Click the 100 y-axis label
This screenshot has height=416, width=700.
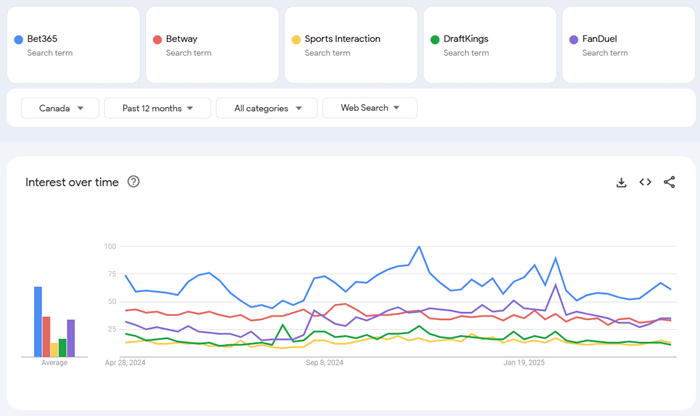110,246
